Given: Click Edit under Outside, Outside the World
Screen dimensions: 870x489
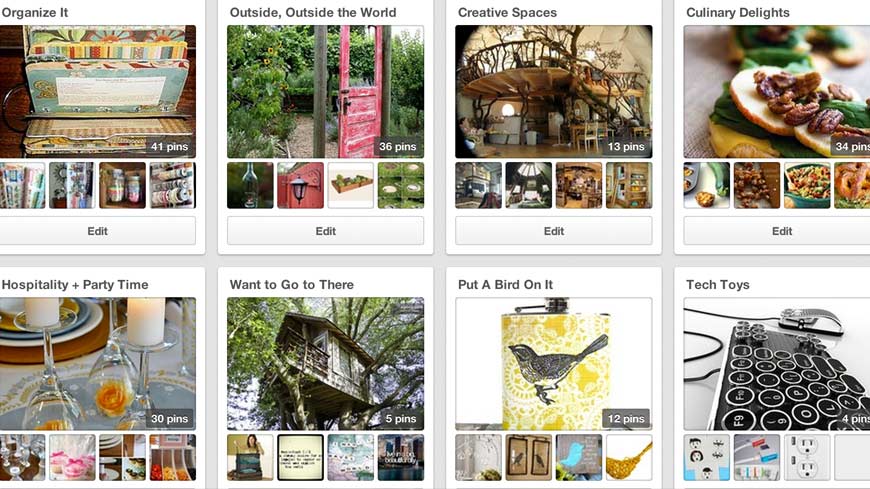Looking at the screenshot, I should tap(325, 231).
